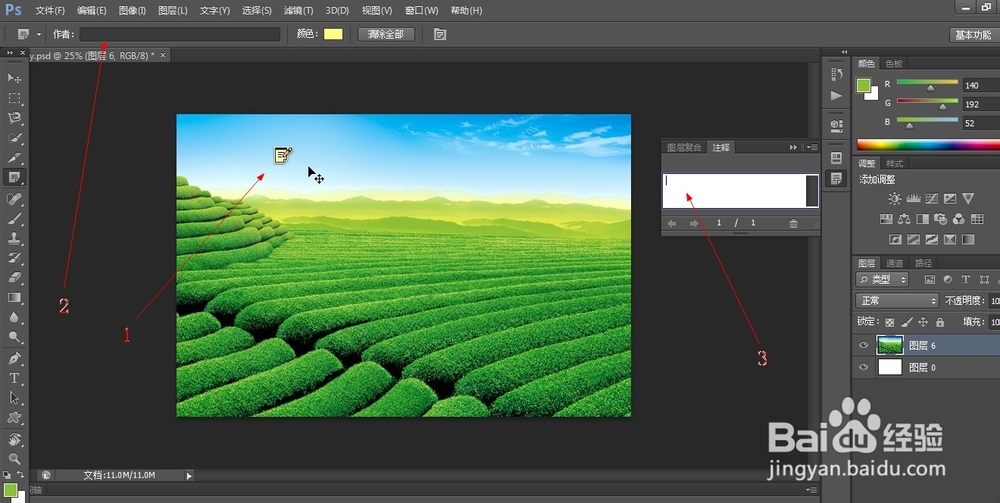The image size is (1000, 503).
Task: Select the Healing Brush tool
Action: [14, 199]
